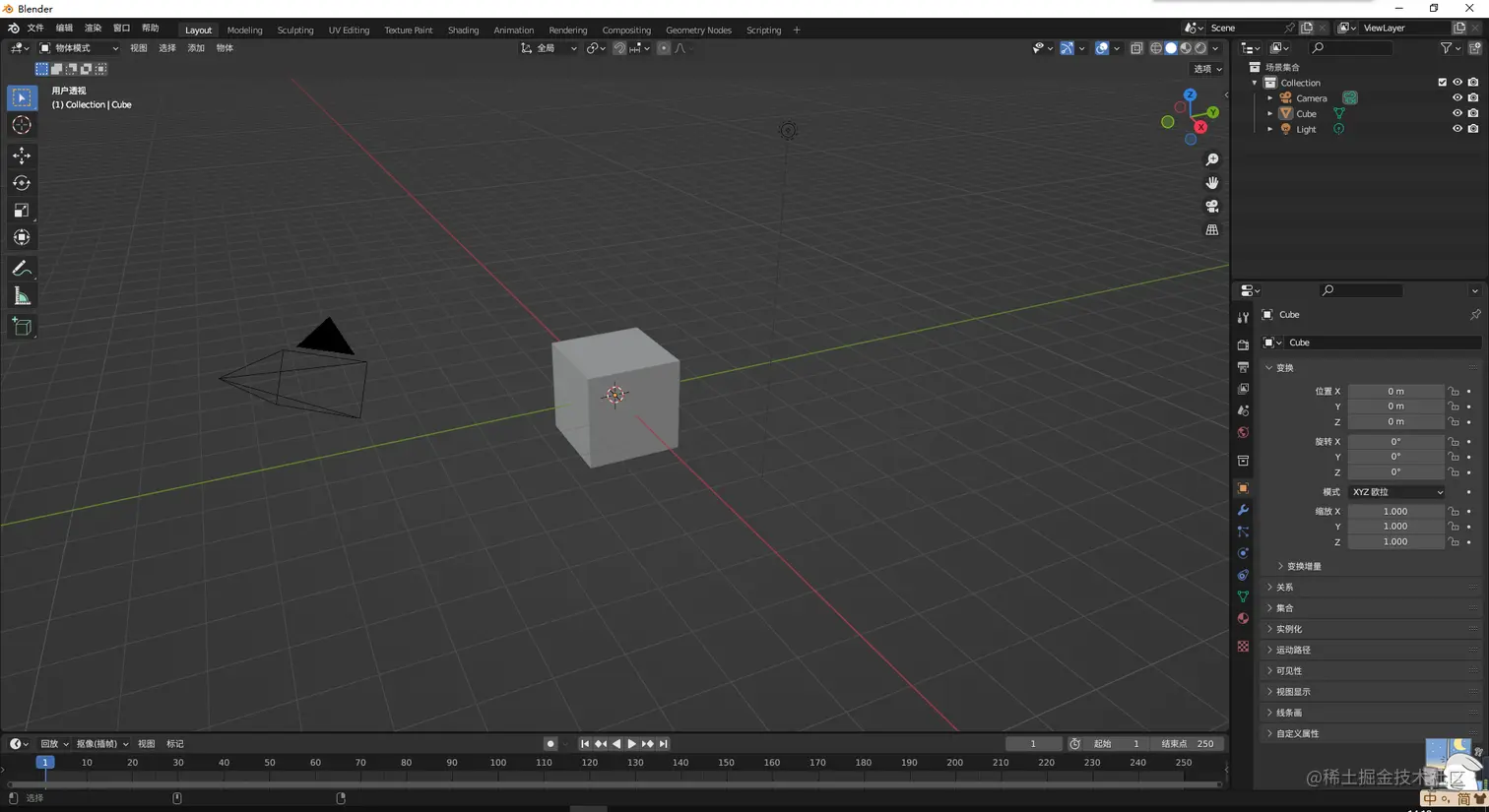Image resolution: width=1489 pixels, height=812 pixels.
Task: Open the World properties tab
Action: coord(1243,433)
